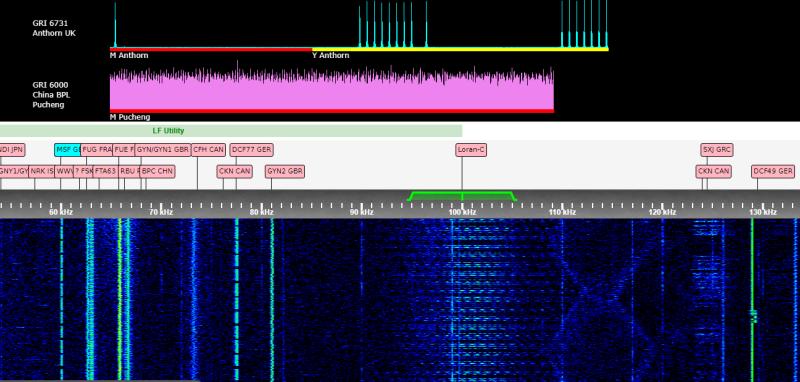The height and width of the screenshot is (382, 800).
Task: Select the CKN CAN label near 125 kHz
Action: coord(713,171)
